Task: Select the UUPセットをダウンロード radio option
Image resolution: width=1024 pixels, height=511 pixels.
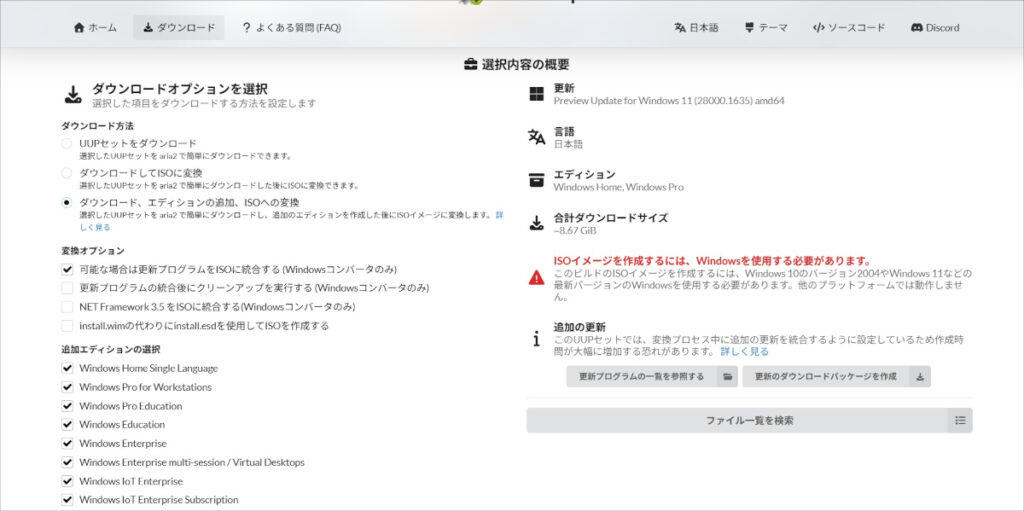Action: 67,144
